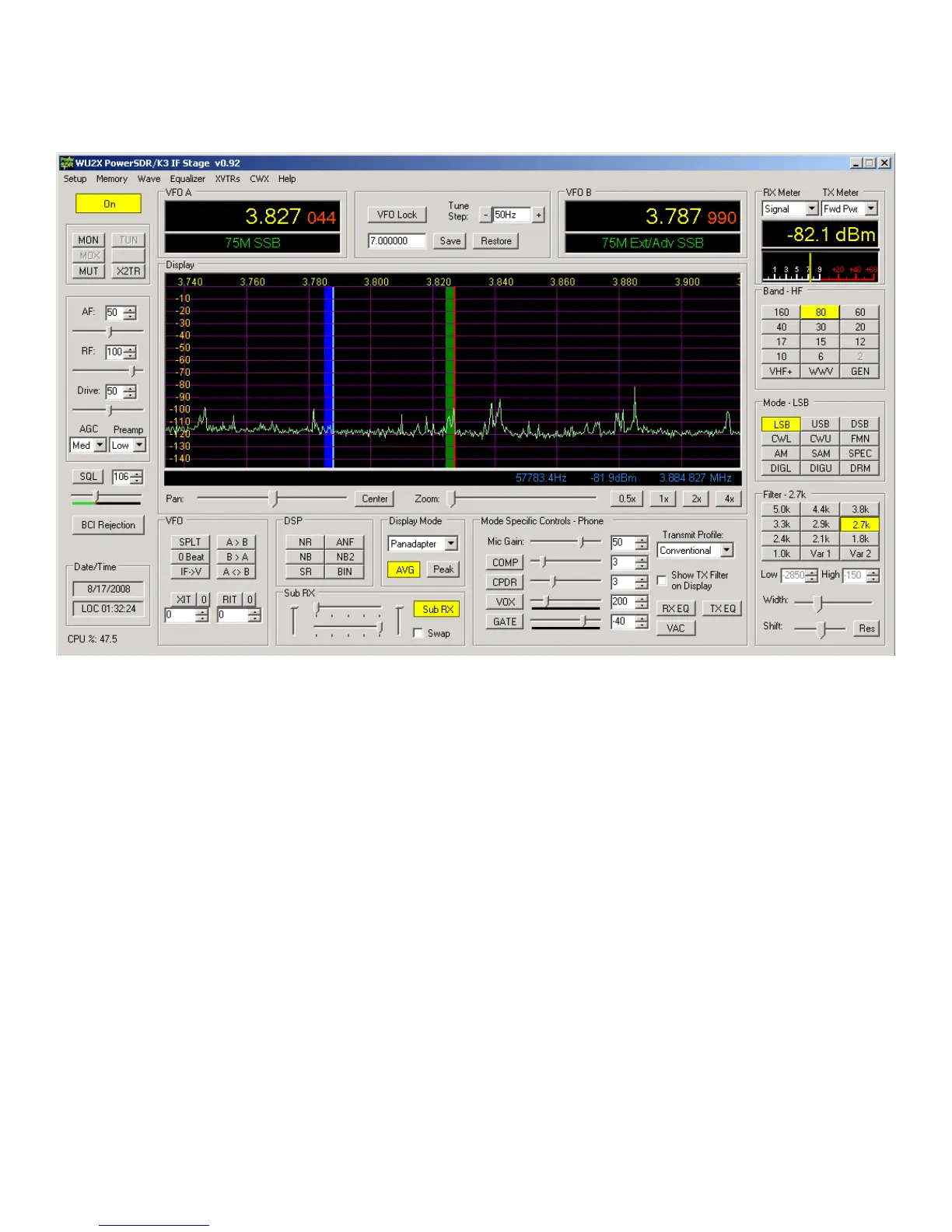Click the Zoom slider handle
The width and height of the screenshot is (952, 1232).
[x=453, y=499]
